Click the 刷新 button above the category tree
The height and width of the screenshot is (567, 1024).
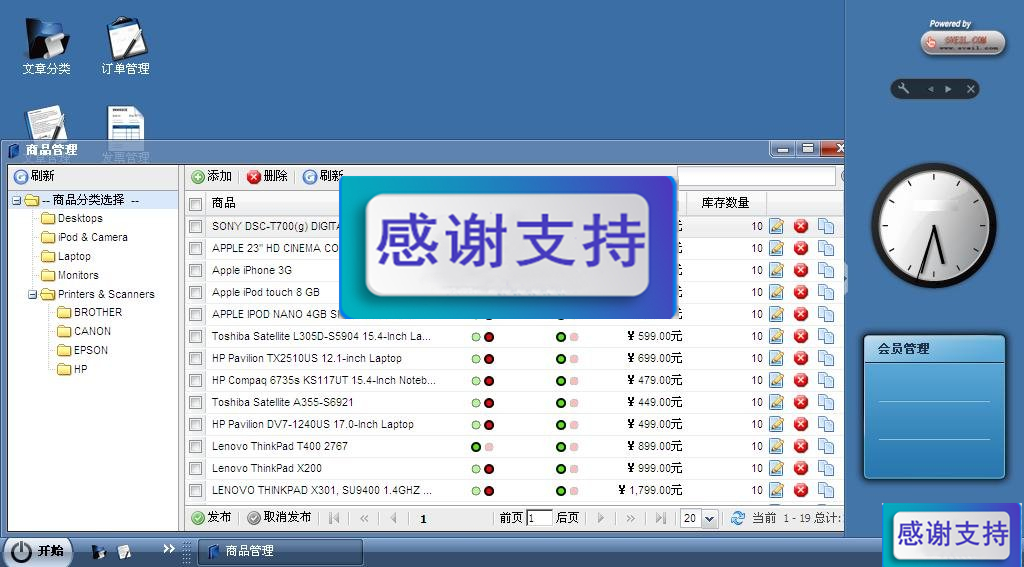[x=34, y=176]
